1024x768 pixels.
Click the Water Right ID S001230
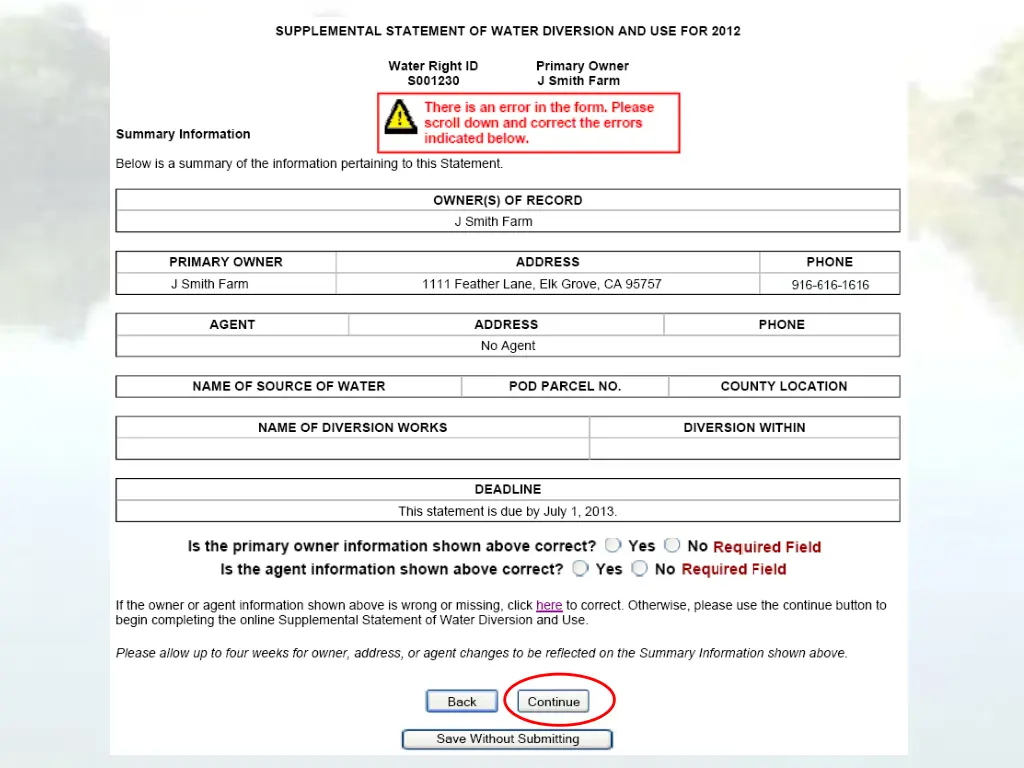click(433, 81)
